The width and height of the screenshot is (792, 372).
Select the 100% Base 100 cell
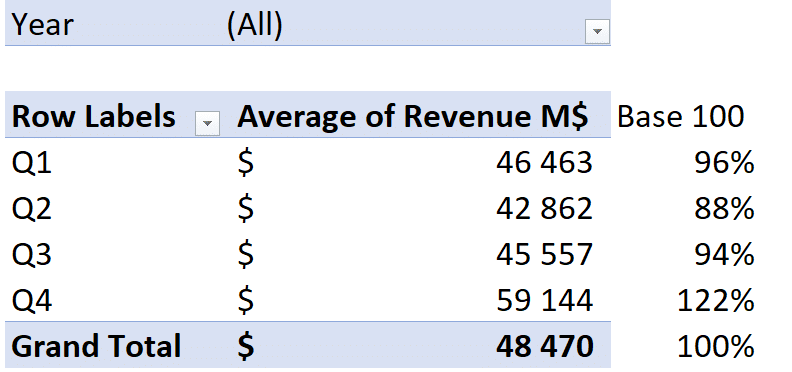(716, 346)
